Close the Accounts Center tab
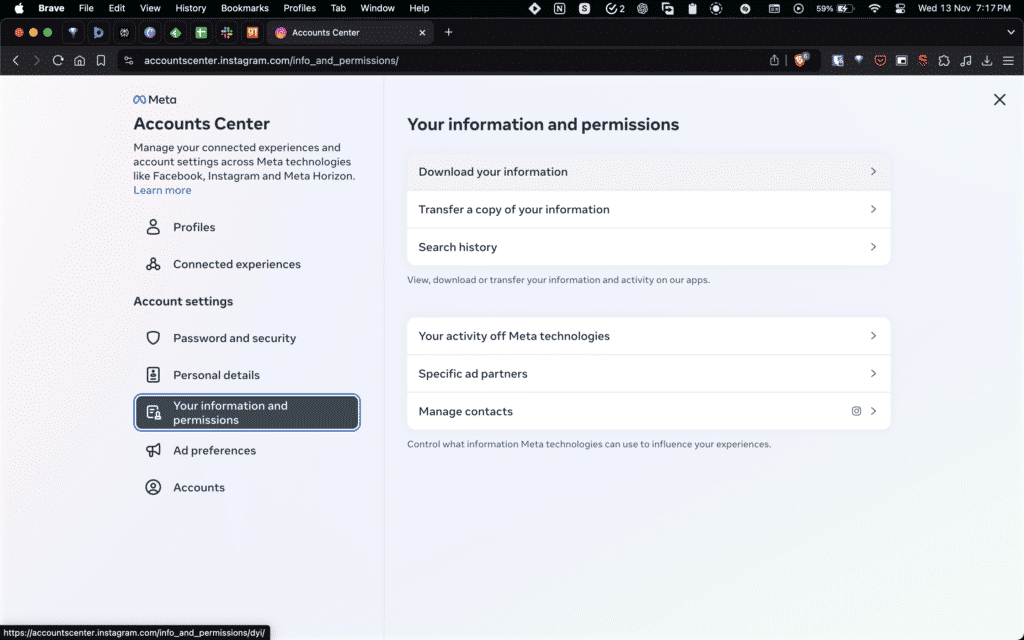Viewport: 1024px width, 640px height. [422, 32]
